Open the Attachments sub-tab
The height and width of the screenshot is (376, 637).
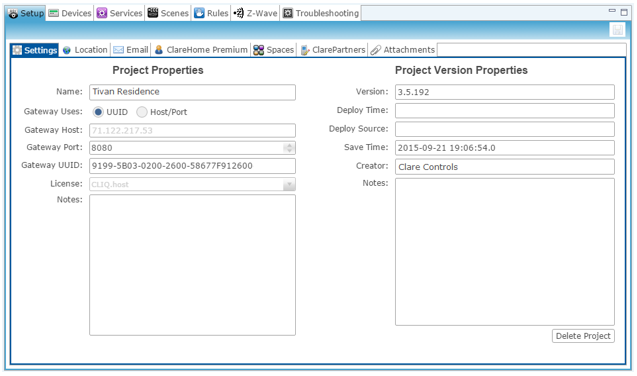[403, 50]
